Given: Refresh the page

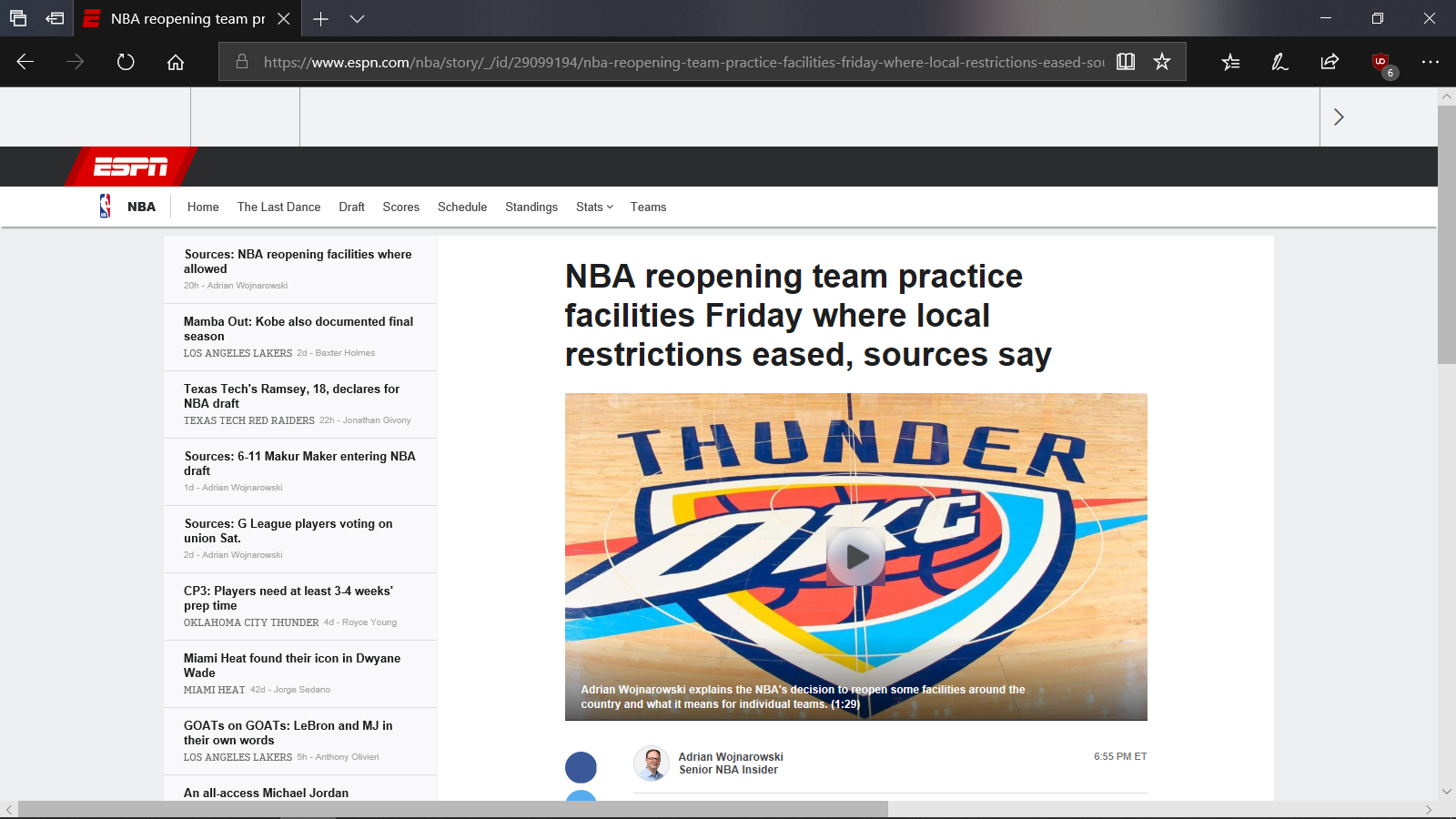Looking at the screenshot, I should [126, 62].
